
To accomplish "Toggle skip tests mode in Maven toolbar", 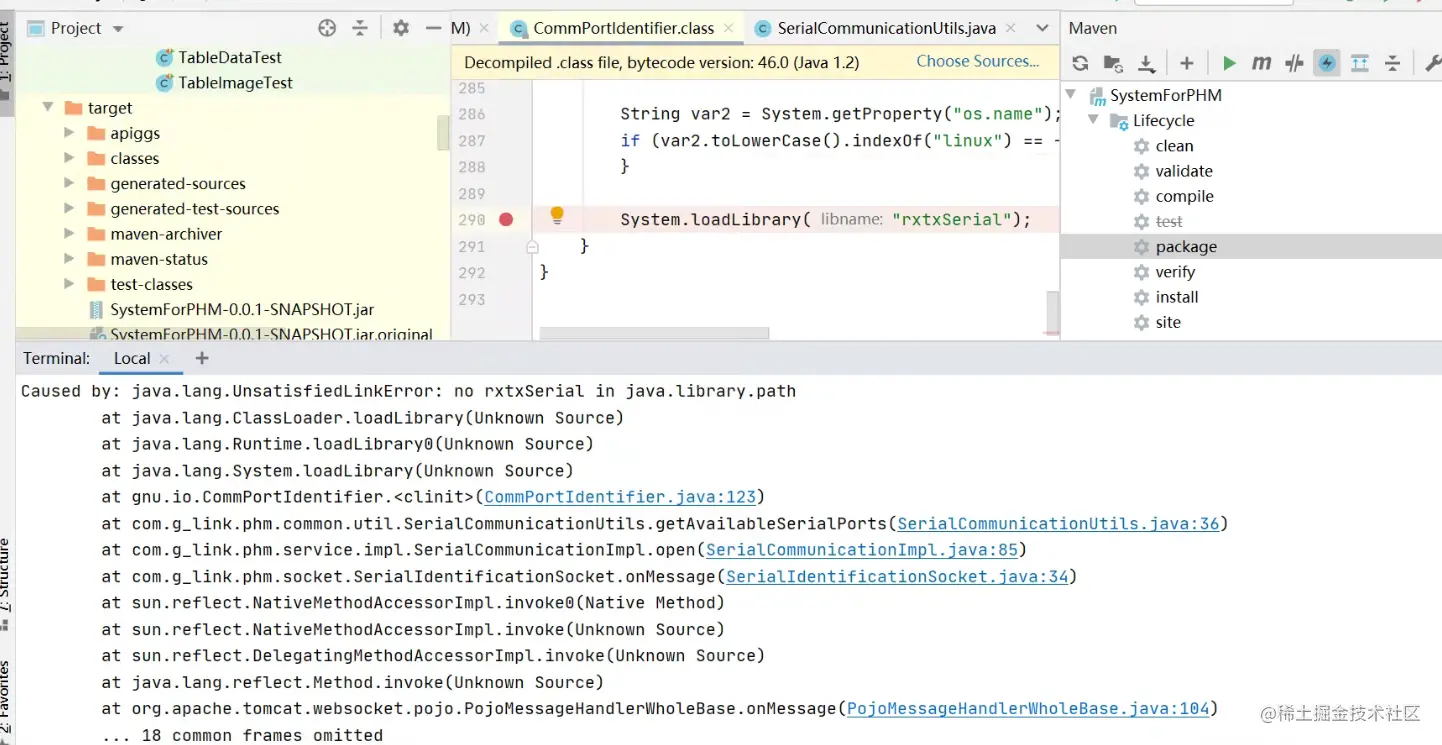I will (x=1327, y=63).
